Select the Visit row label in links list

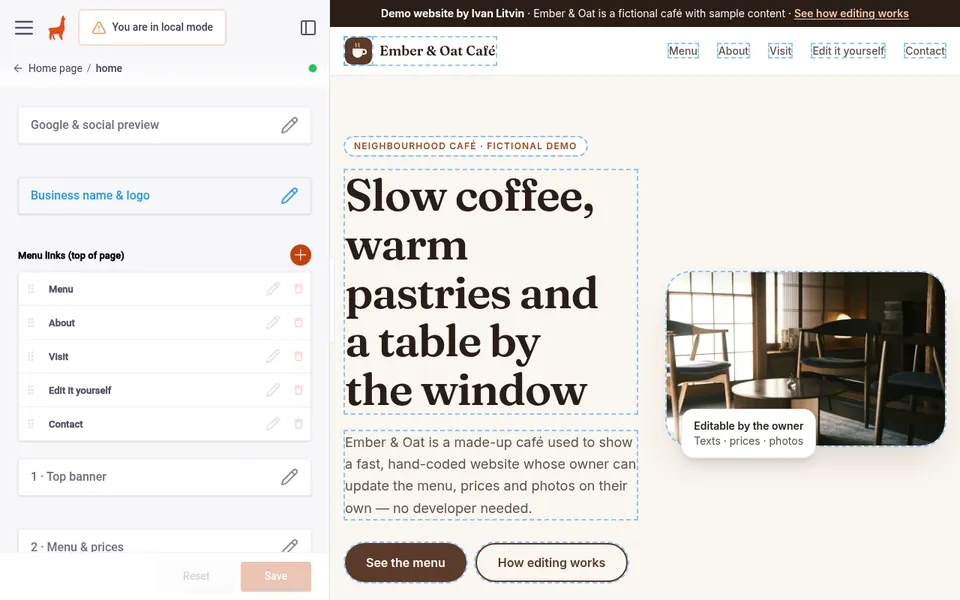(58, 356)
